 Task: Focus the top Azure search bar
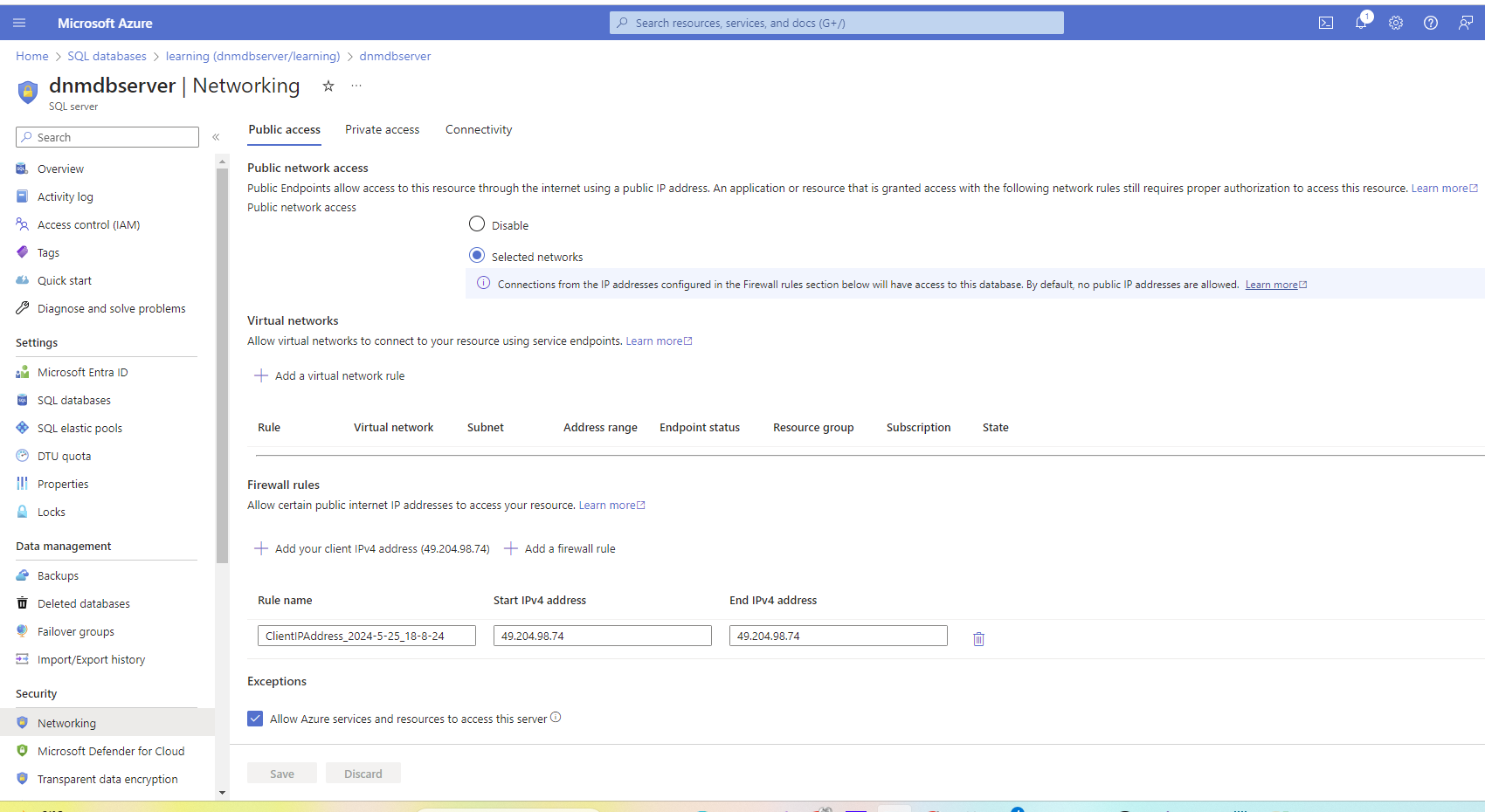tap(837, 23)
